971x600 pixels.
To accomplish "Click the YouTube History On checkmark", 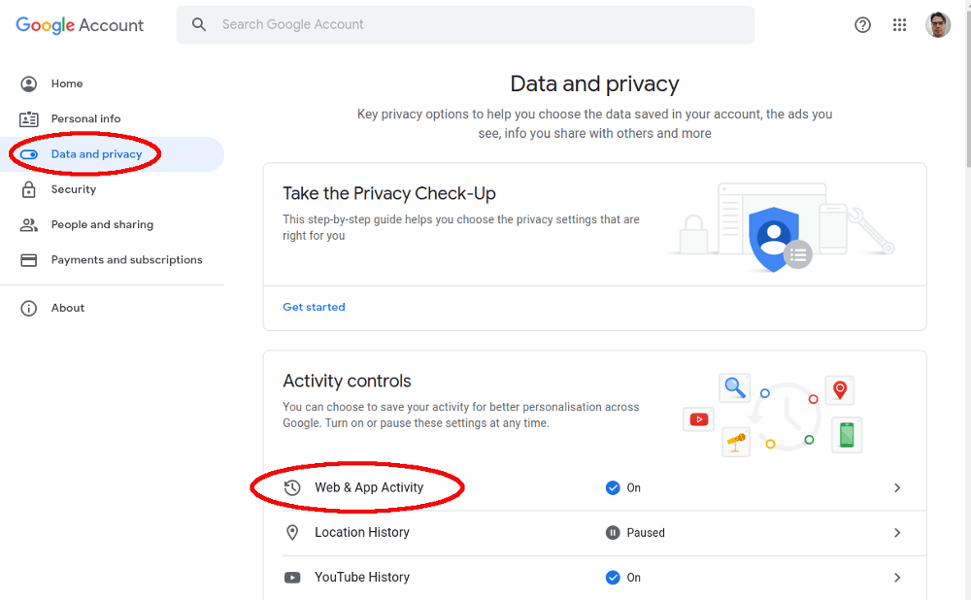I will (612, 578).
